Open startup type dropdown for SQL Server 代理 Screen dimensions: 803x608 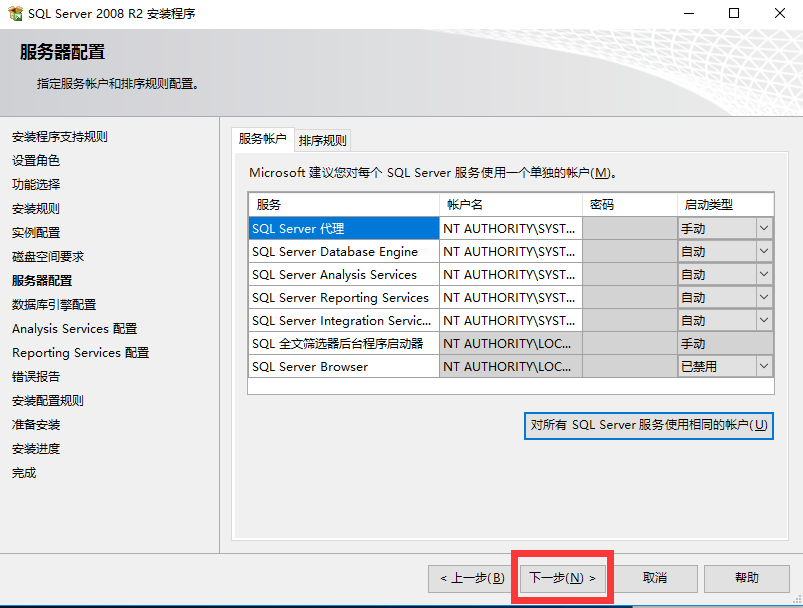(x=762, y=228)
